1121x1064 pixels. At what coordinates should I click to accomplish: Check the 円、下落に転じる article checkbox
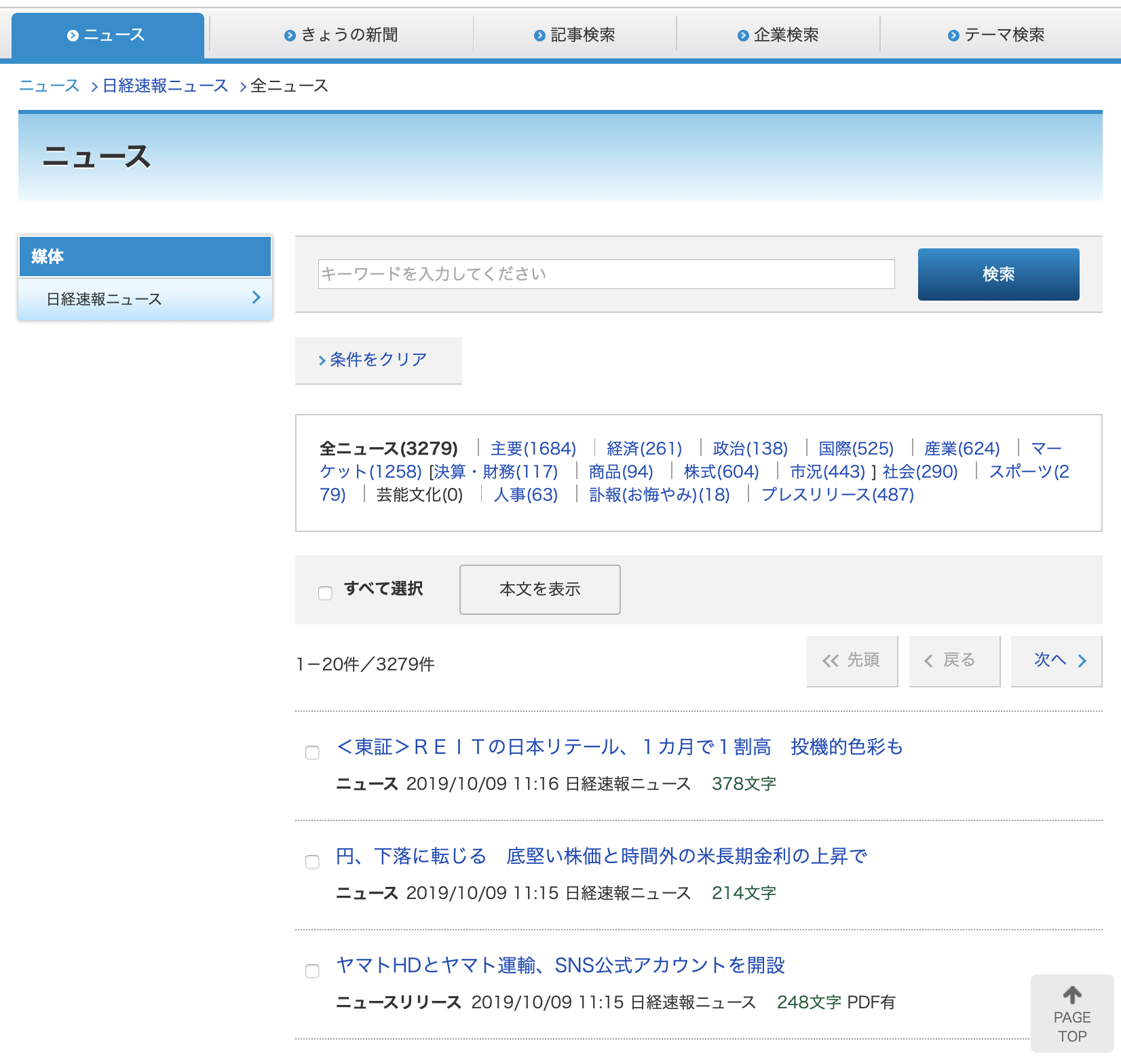[312, 862]
